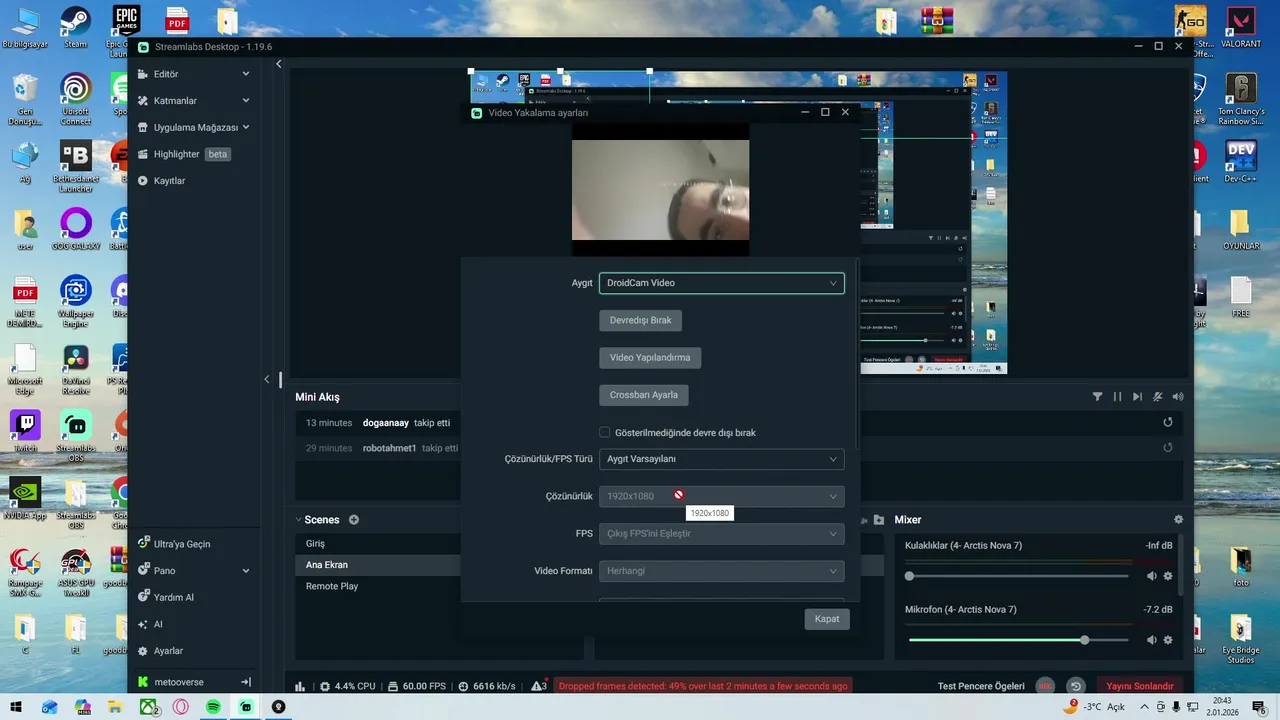This screenshot has width=1280, height=720.
Task: Open the Video Formatı dropdown
Action: click(x=721, y=571)
